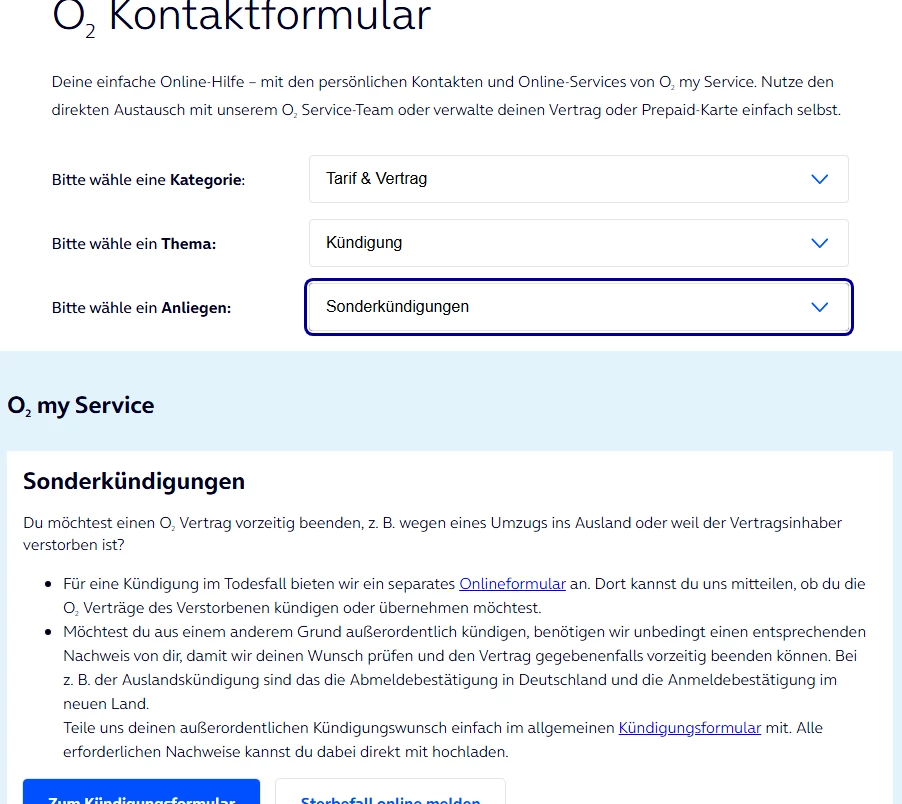The height and width of the screenshot is (804, 902).
Task: Click the chevron arrow in the Thema select
Action: pyautogui.click(x=819, y=243)
